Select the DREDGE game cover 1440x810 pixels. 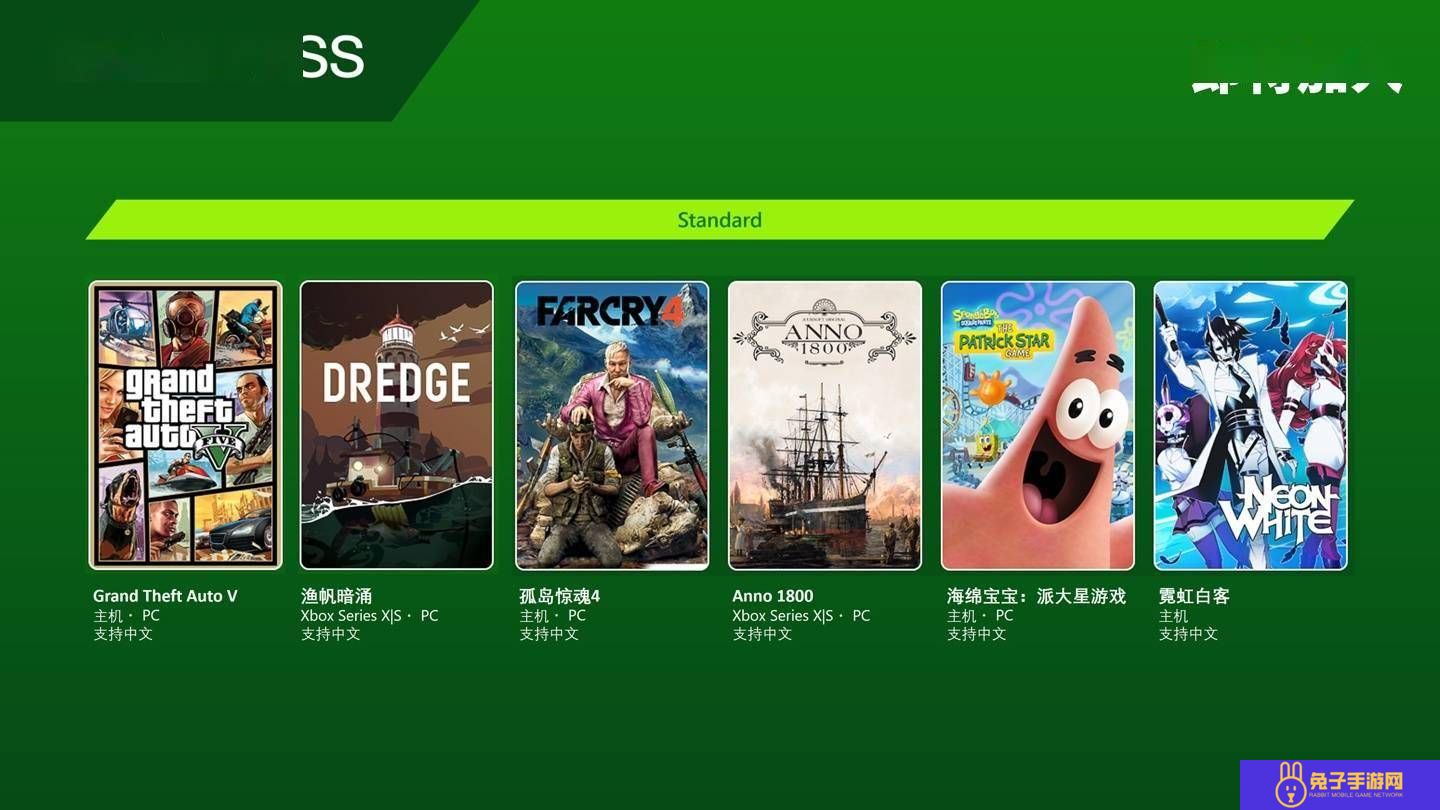[397, 425]
